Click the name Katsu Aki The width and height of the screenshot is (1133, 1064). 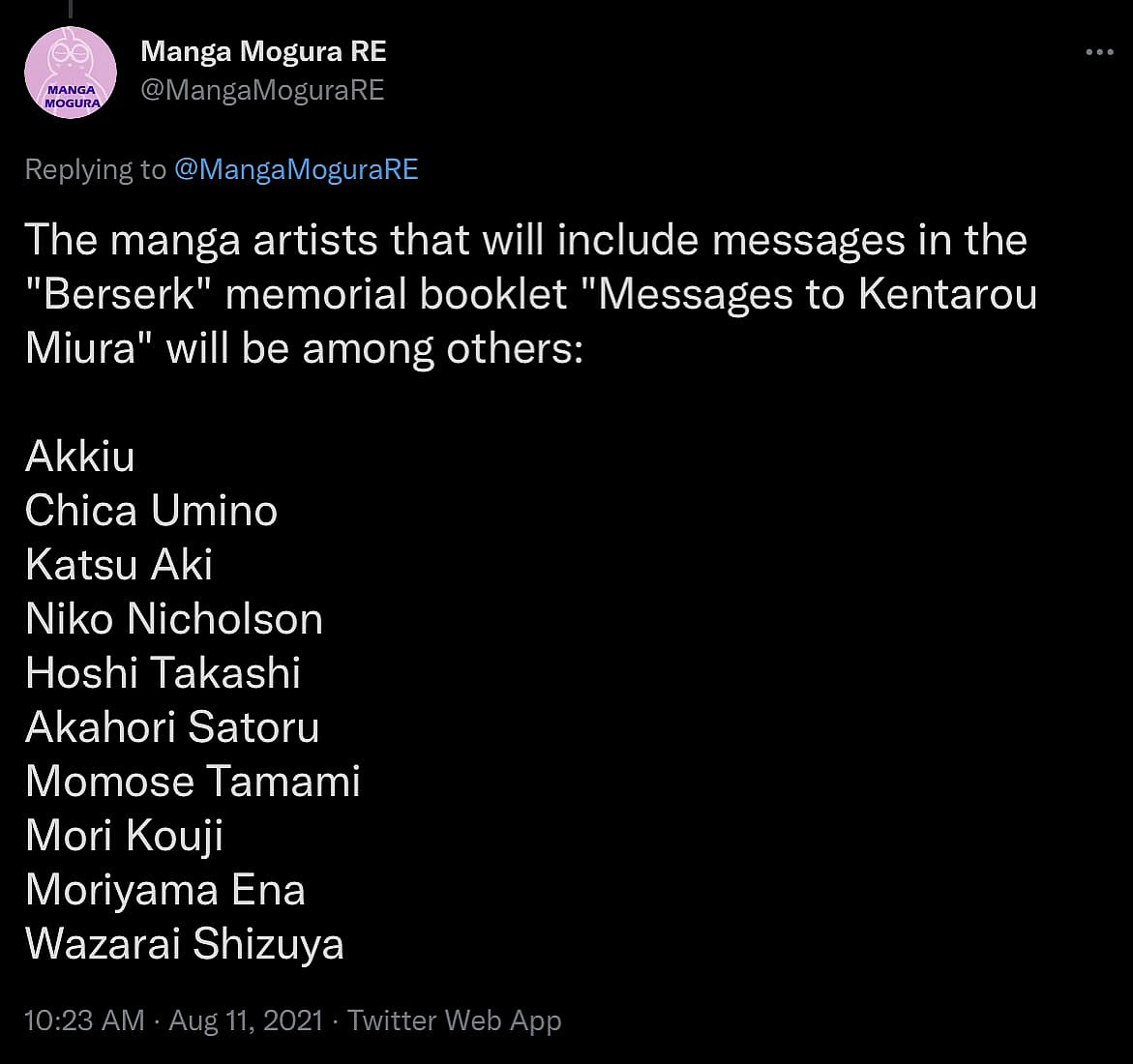coord(119,565)
